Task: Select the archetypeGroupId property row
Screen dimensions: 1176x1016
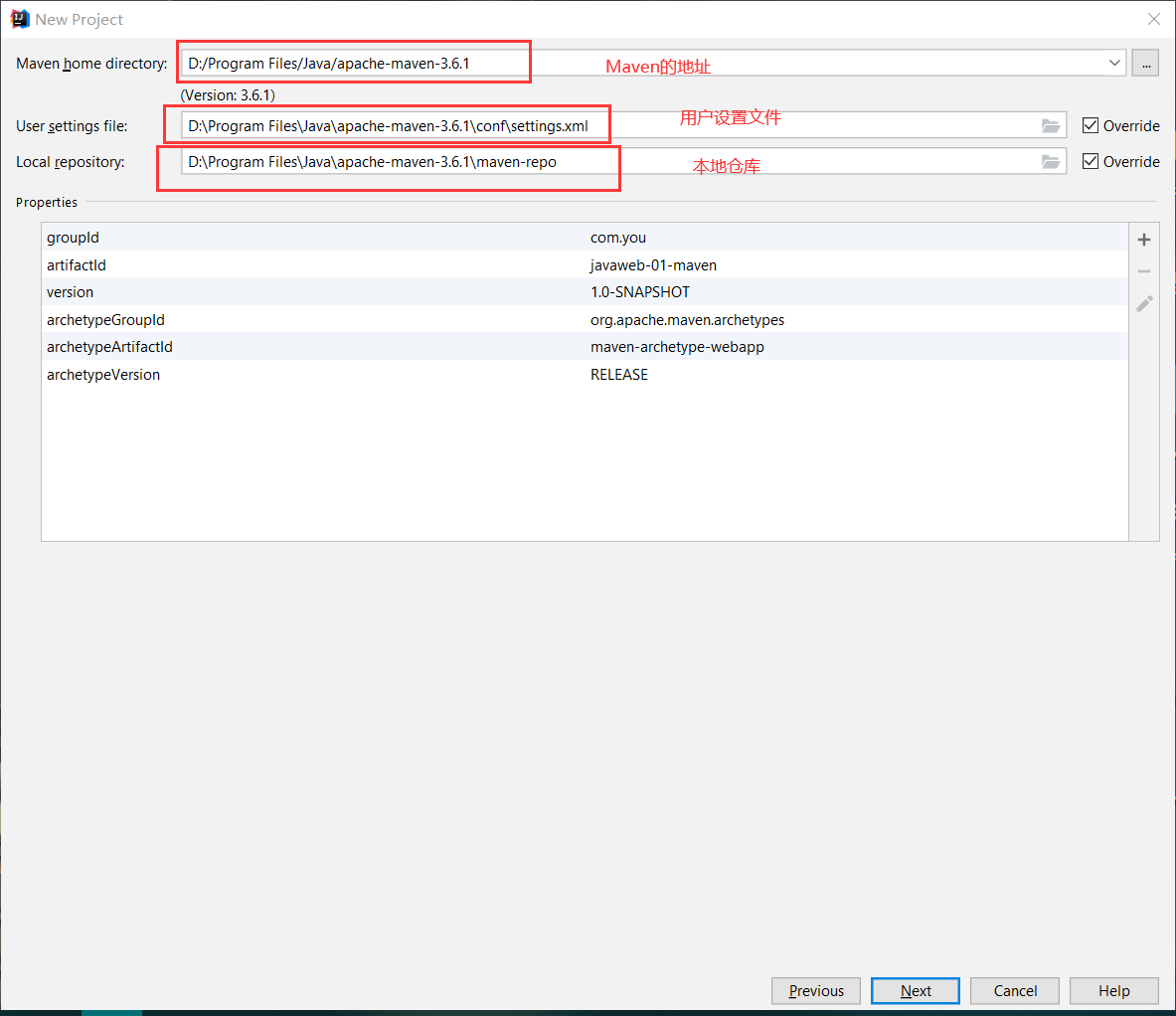Action: coord(585,319)
